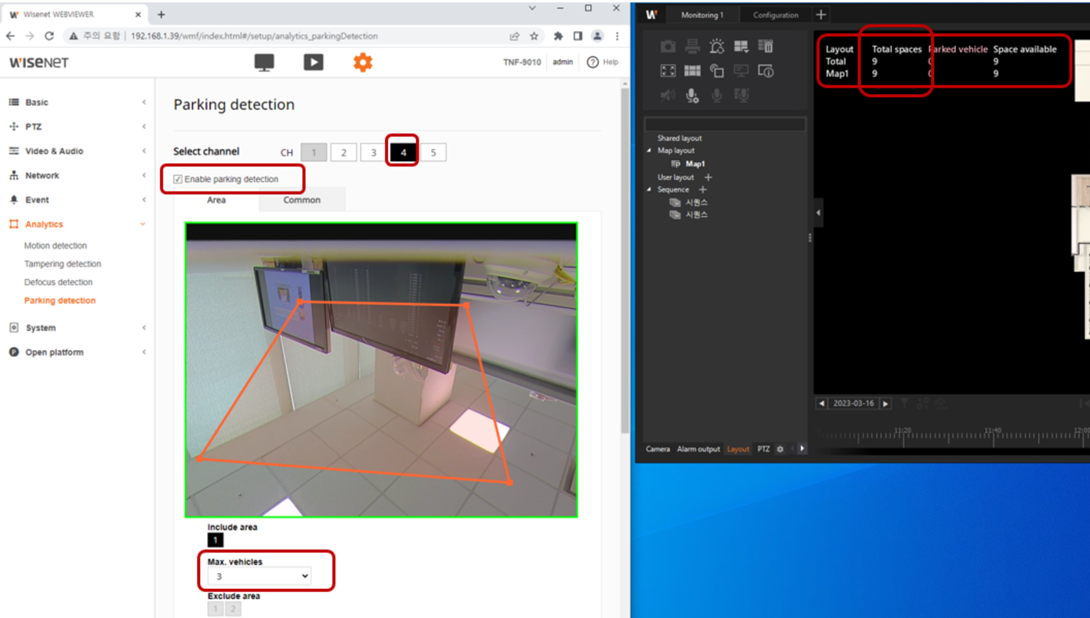Click the orange setup gear icon
The height and width of the screenshot is (618, 1090).
tap(362, 62)
